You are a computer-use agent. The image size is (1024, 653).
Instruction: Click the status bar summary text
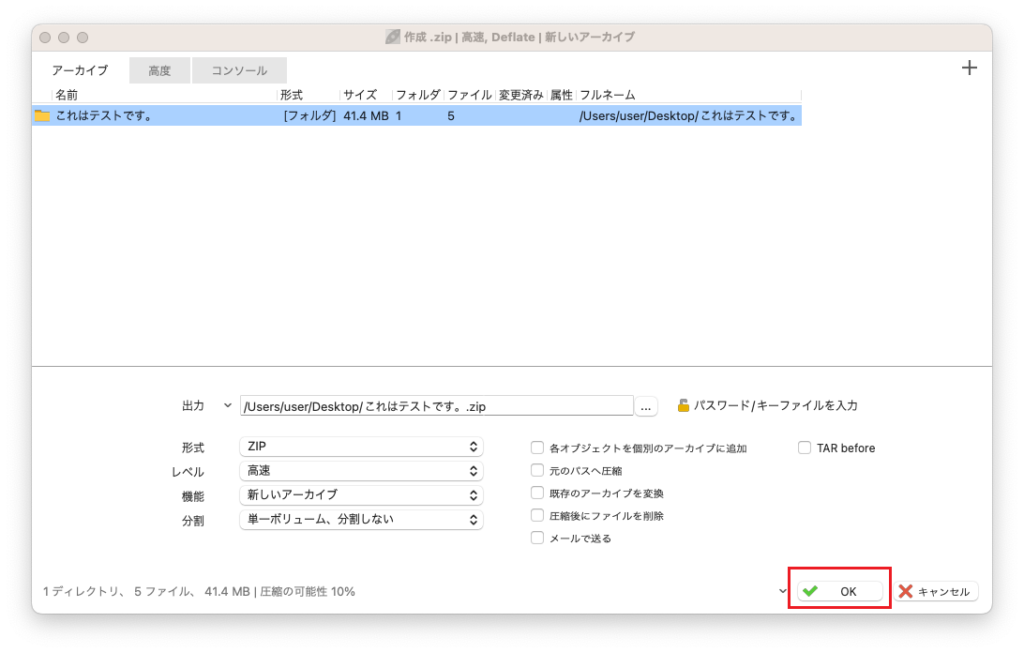coord(199,592)
